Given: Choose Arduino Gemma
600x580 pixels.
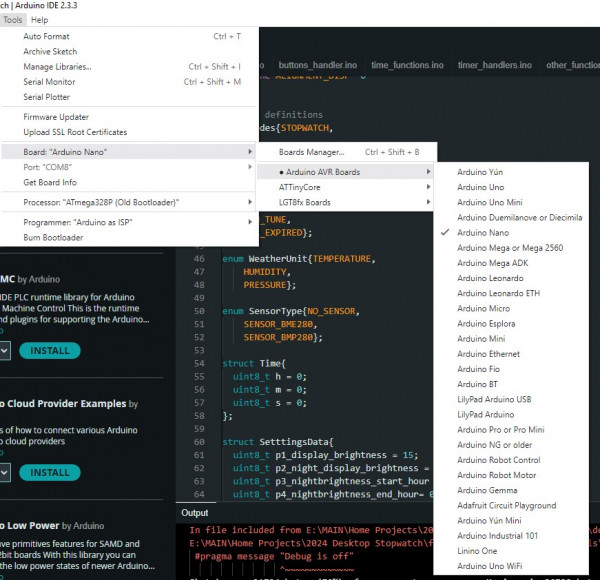Looking at the screenshot, I should tap(511, 490).
